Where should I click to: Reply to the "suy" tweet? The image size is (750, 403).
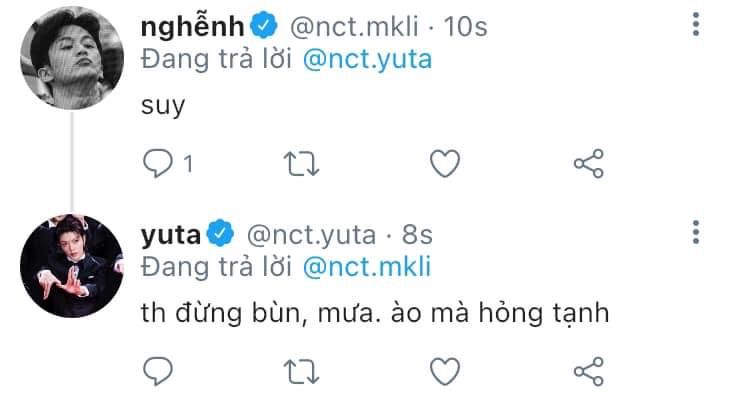coord(158,163)
